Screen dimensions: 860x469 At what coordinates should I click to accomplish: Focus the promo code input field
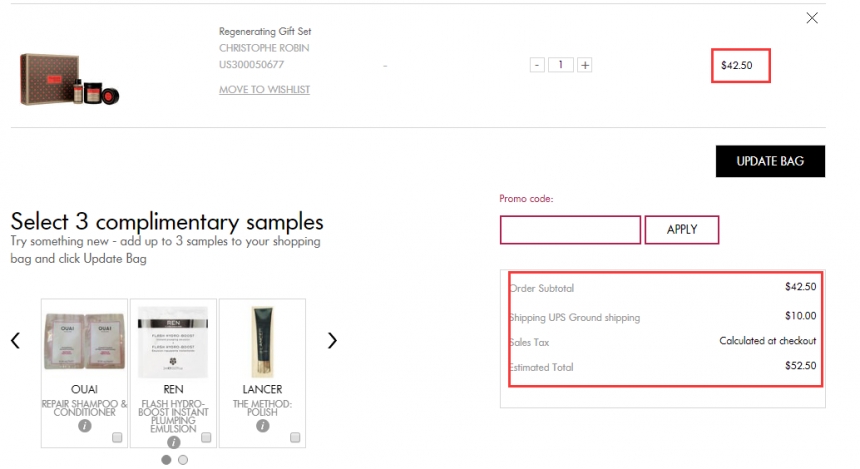tap(570, 230)
